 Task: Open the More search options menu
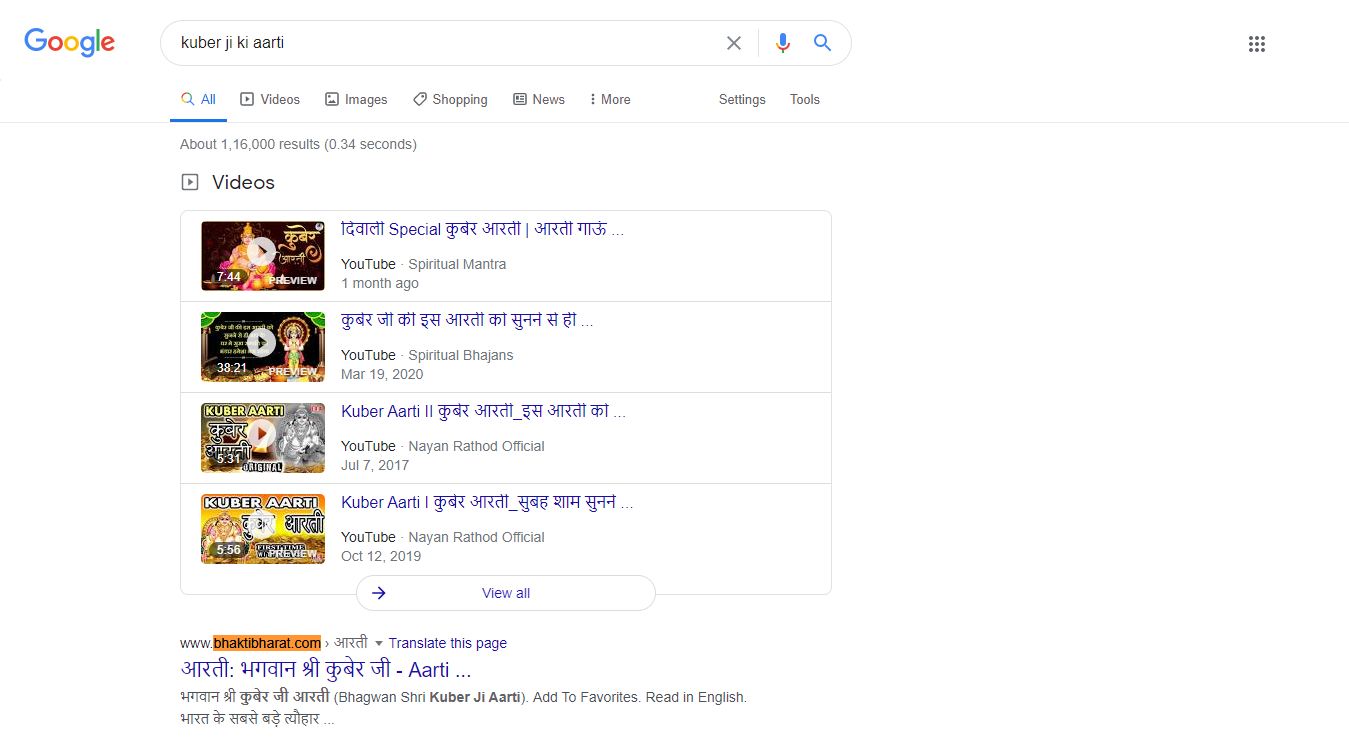point(609,99)
